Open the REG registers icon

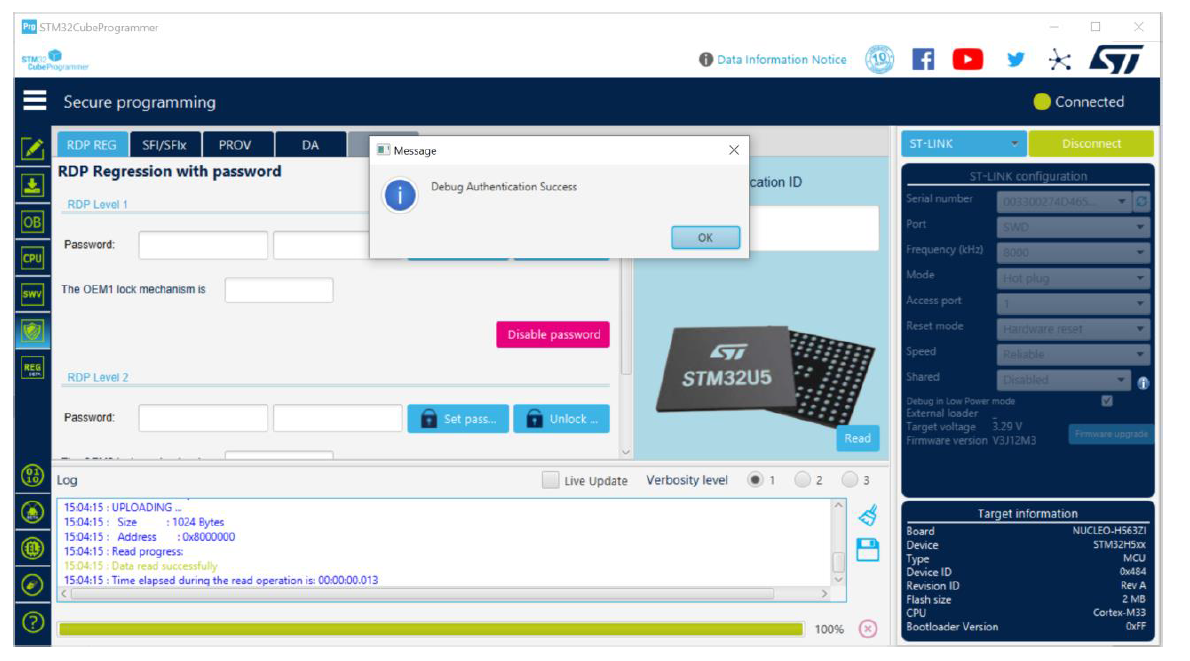coord(33,367)
